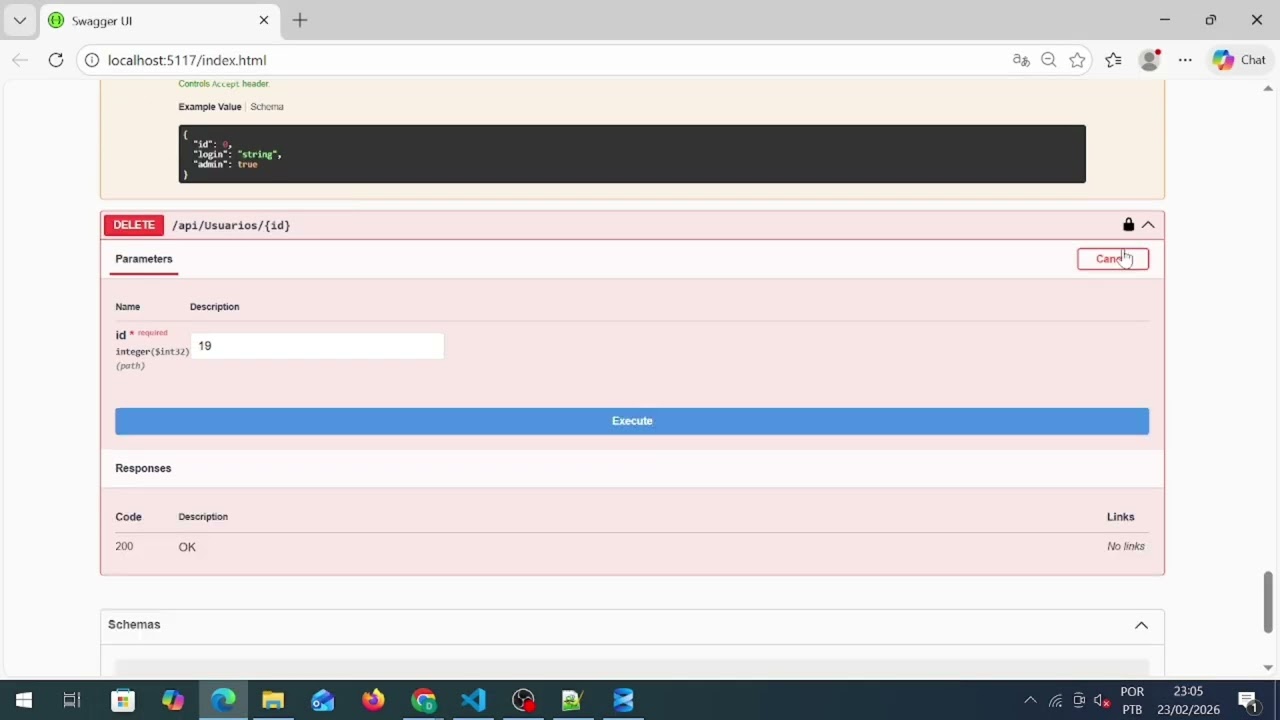Open the Favorites hub icon
1280x720 pixels.
tap(1113, 60)
